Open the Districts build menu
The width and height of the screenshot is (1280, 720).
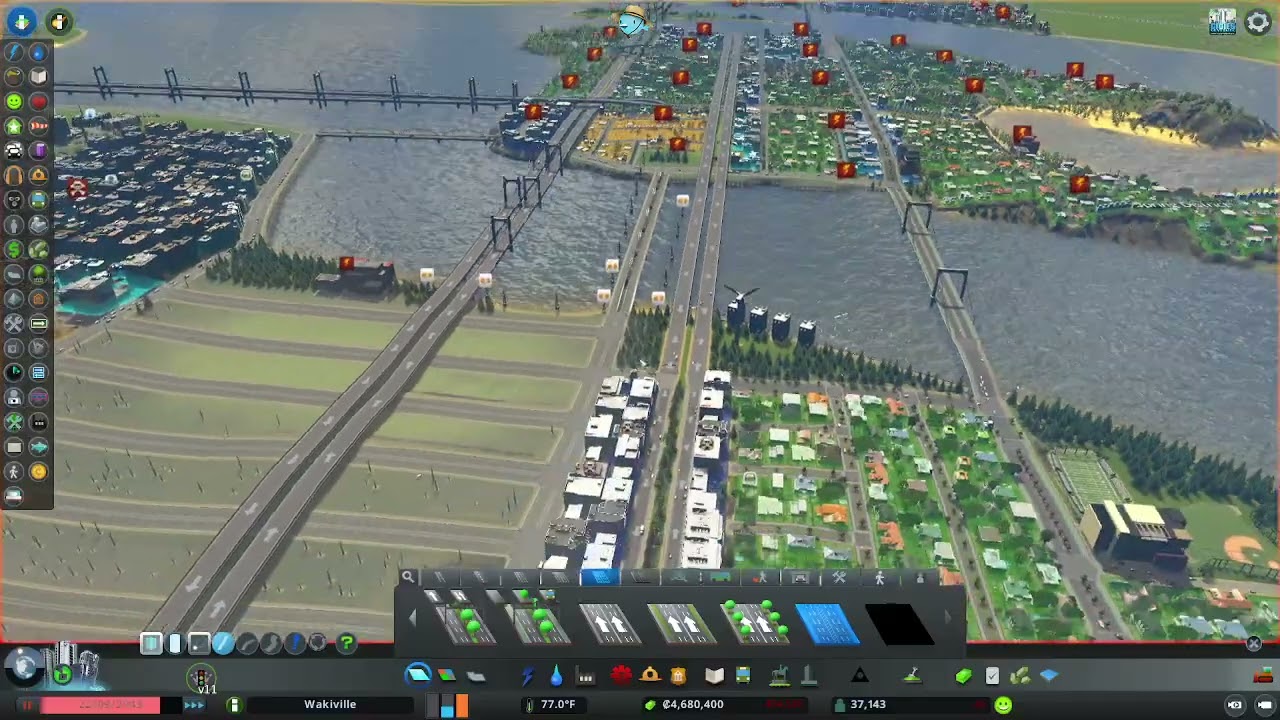click(476, 677)
